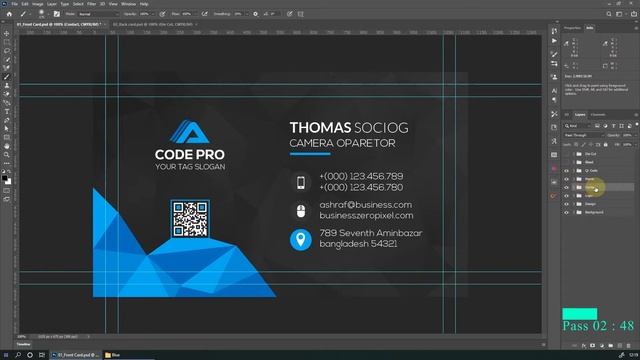Toggle pressure for opacity icon
Viewport: 640px width, 360px height.
click(x=162, y=14)
